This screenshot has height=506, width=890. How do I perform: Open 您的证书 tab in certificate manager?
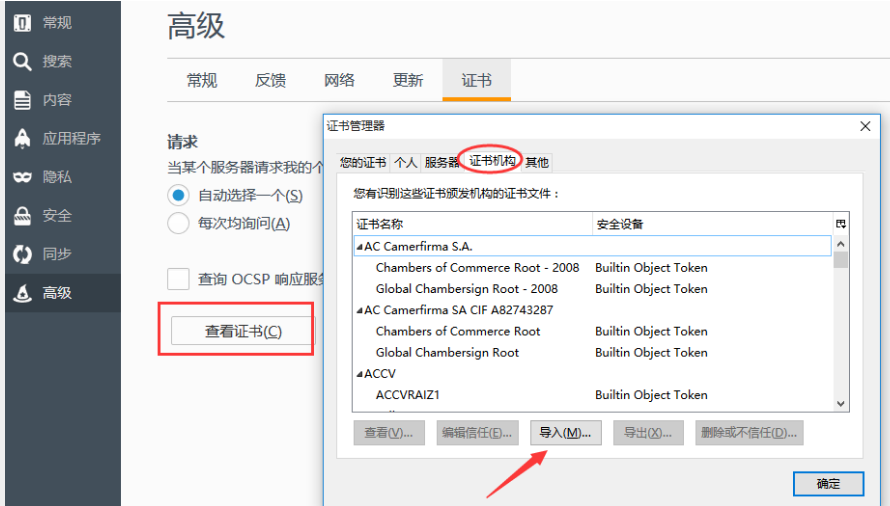point(363,162)
